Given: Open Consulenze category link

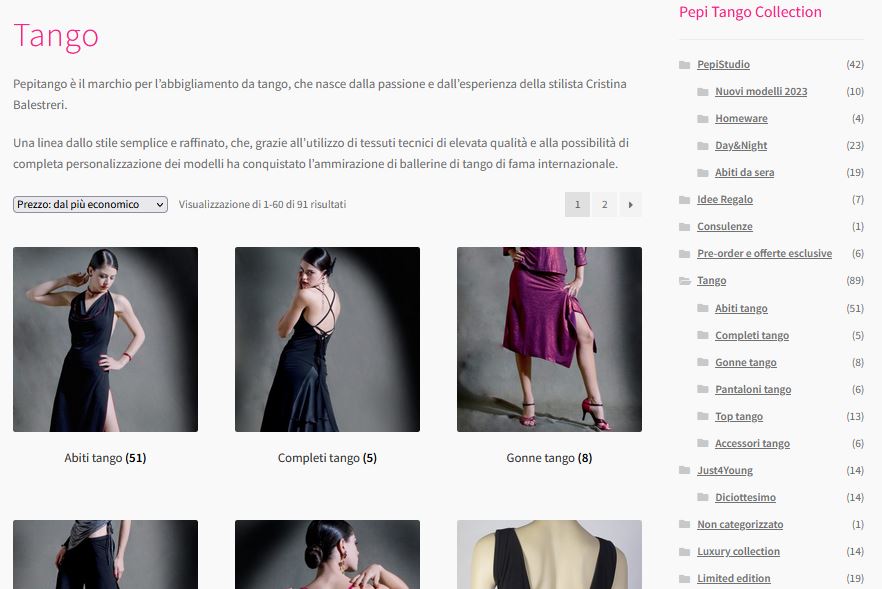Looking at the screenshot, I should (x=724, y=227).
